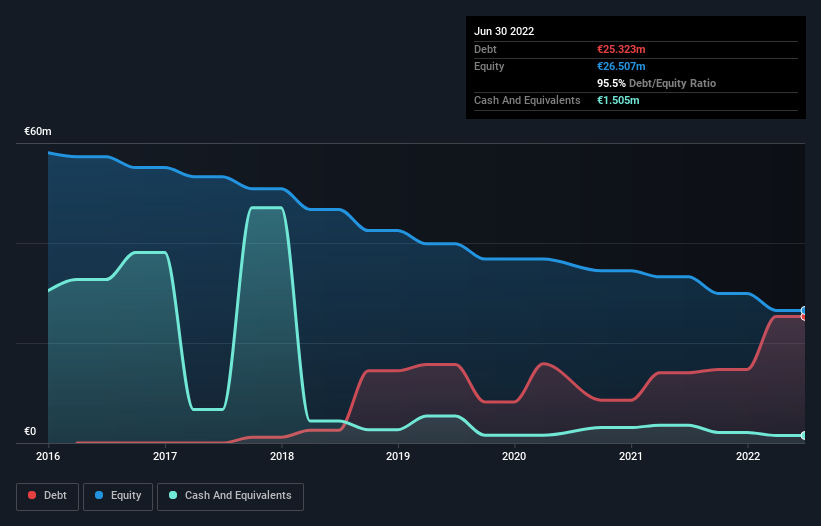This screenshot has height=526, width=821.
Task: Click the teal Cash And Equivalents legend dot
Action: pos(173,495)
